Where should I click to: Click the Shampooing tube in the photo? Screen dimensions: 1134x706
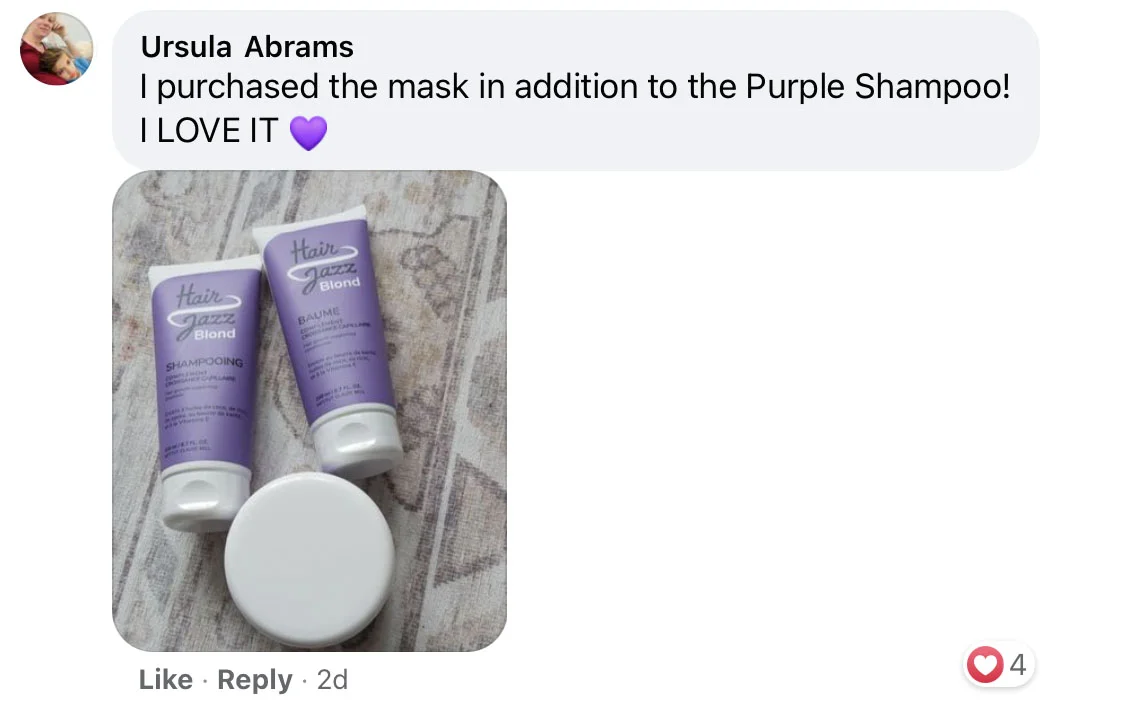pyautogui.click(x=206, y=394)
